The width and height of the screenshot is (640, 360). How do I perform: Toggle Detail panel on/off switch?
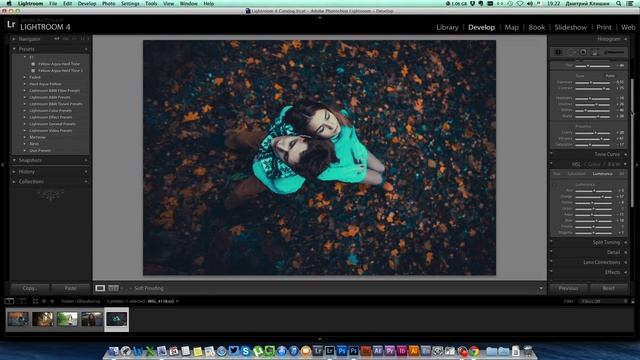click(x=551, y=252)
